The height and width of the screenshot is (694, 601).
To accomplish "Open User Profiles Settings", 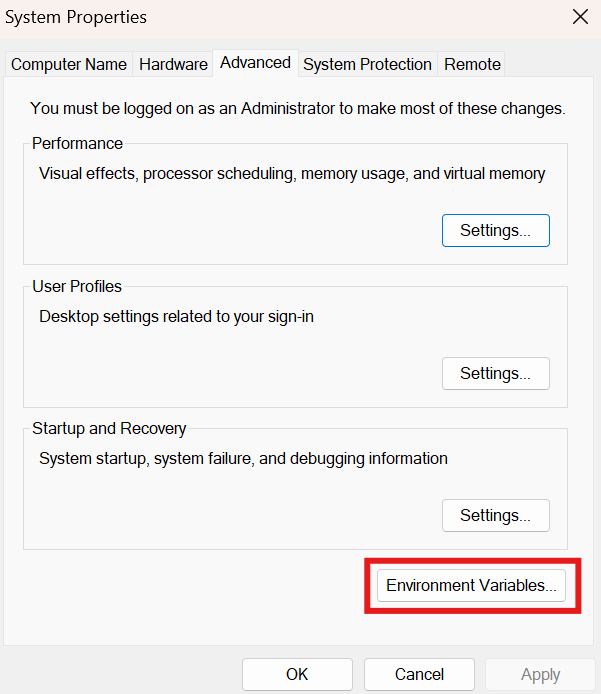I will (495, 373).
